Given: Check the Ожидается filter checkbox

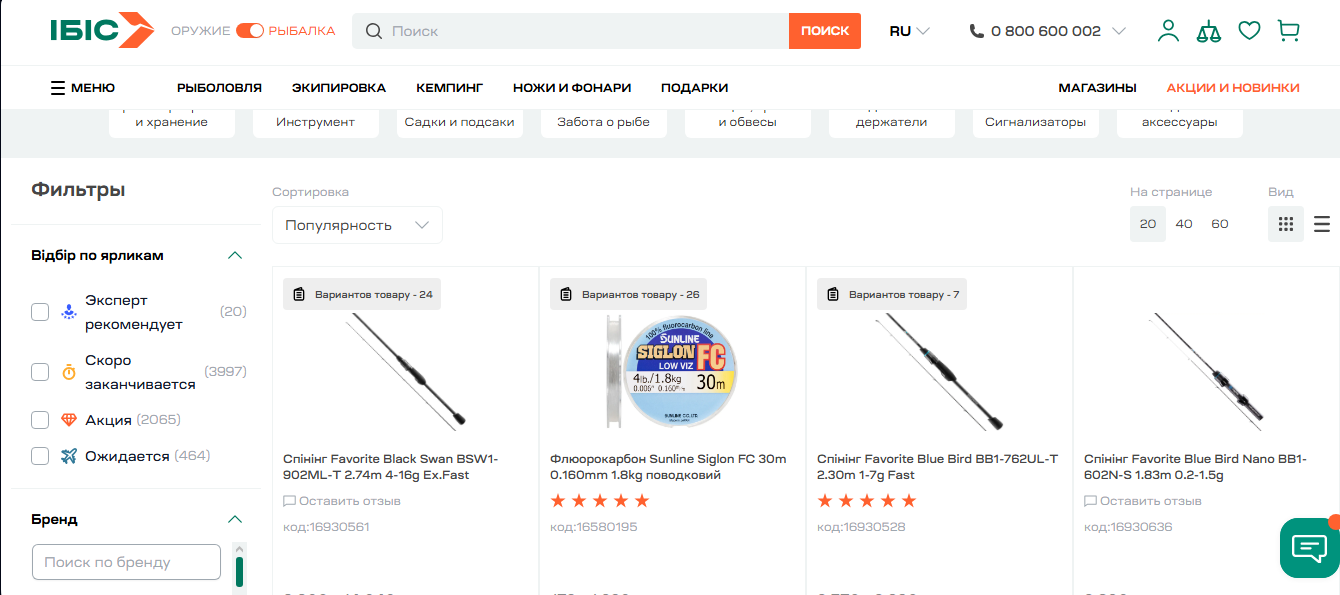Looking at the screenshot, I should tap(40, 456).
